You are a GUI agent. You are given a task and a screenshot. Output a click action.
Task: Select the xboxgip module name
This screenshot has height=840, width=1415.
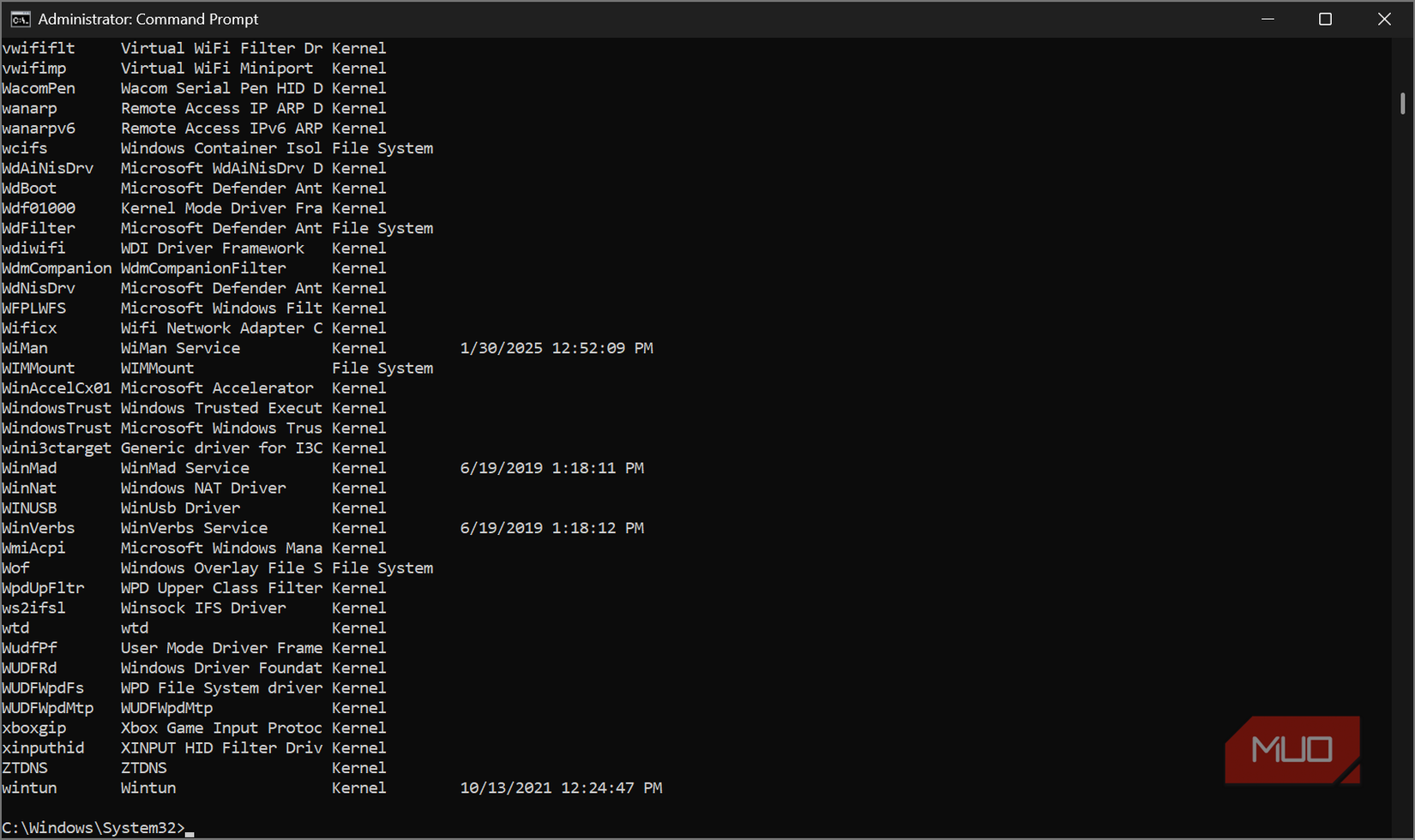point(34,729)
